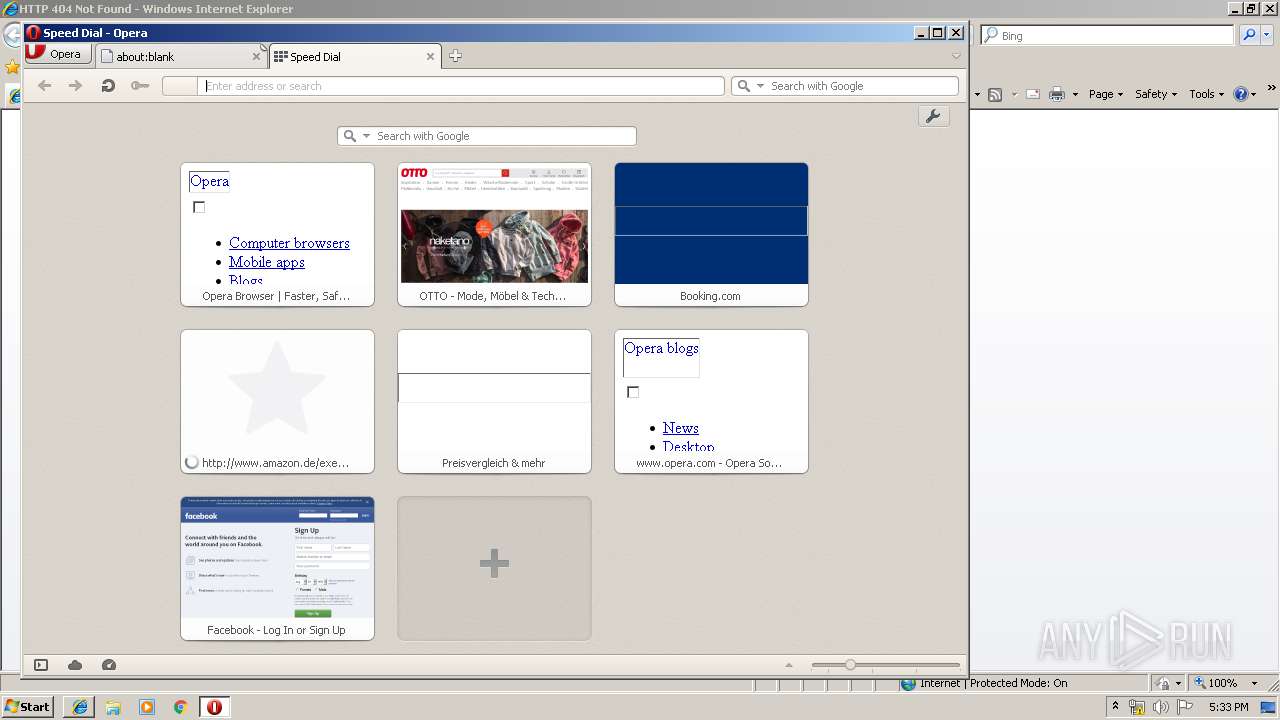This screenshot has width=1280, height=720.
Task: Open amazon.de speed dial tile
Action: coord(277,401)
